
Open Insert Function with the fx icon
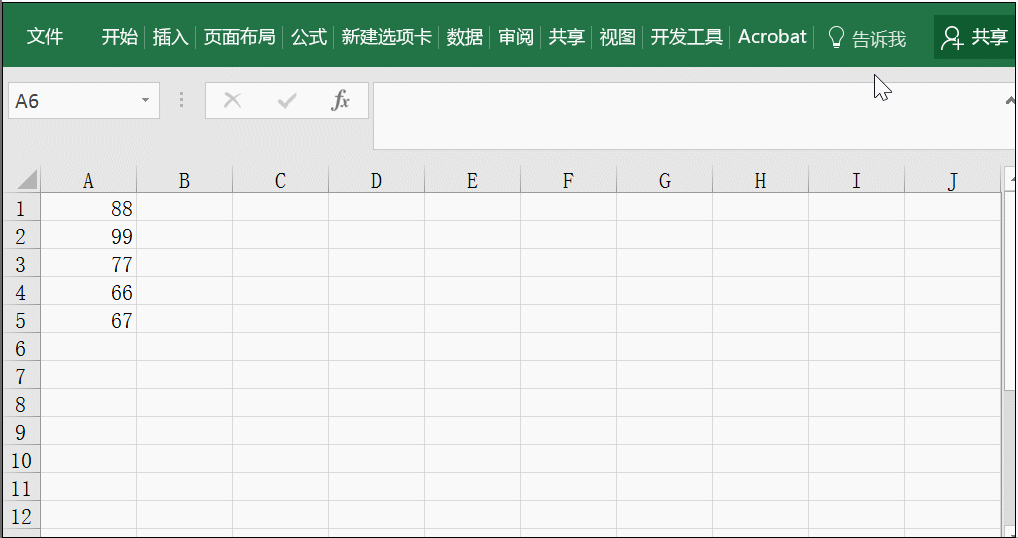coord(341,101)
